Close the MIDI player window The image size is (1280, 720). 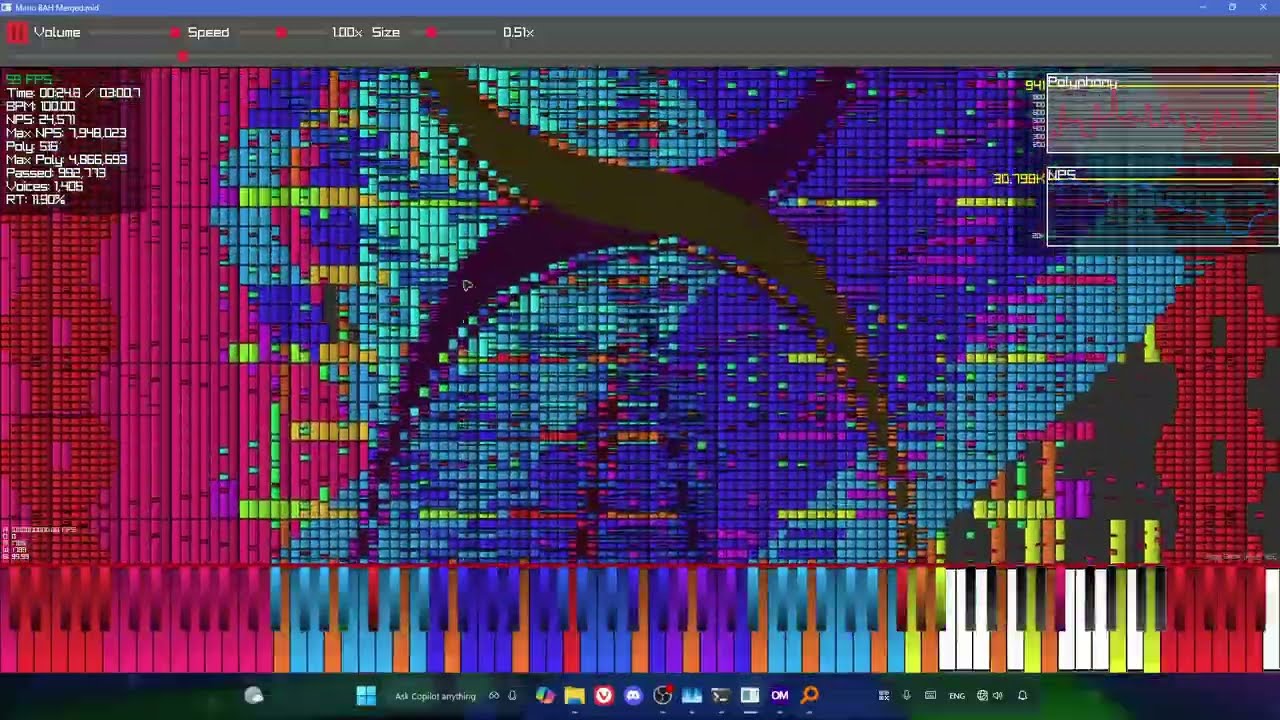[1263, 7]
